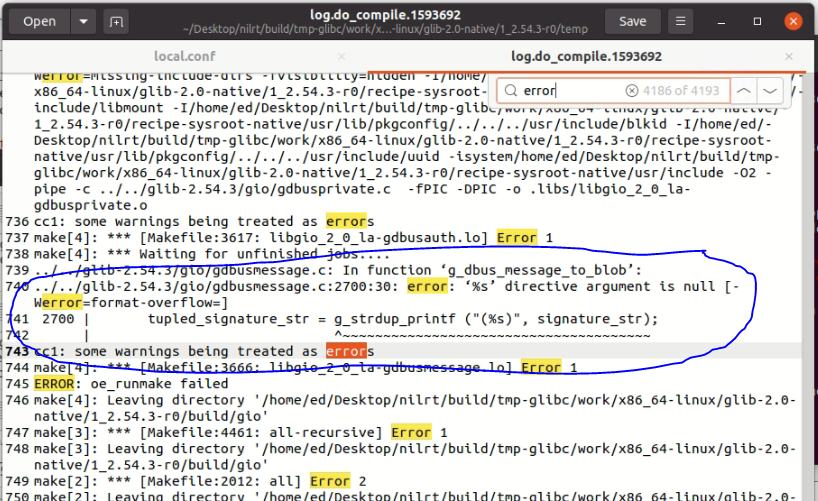This screenshot has height=501, width=818.
Task: Click line number 736
Action: coord(17,221)
